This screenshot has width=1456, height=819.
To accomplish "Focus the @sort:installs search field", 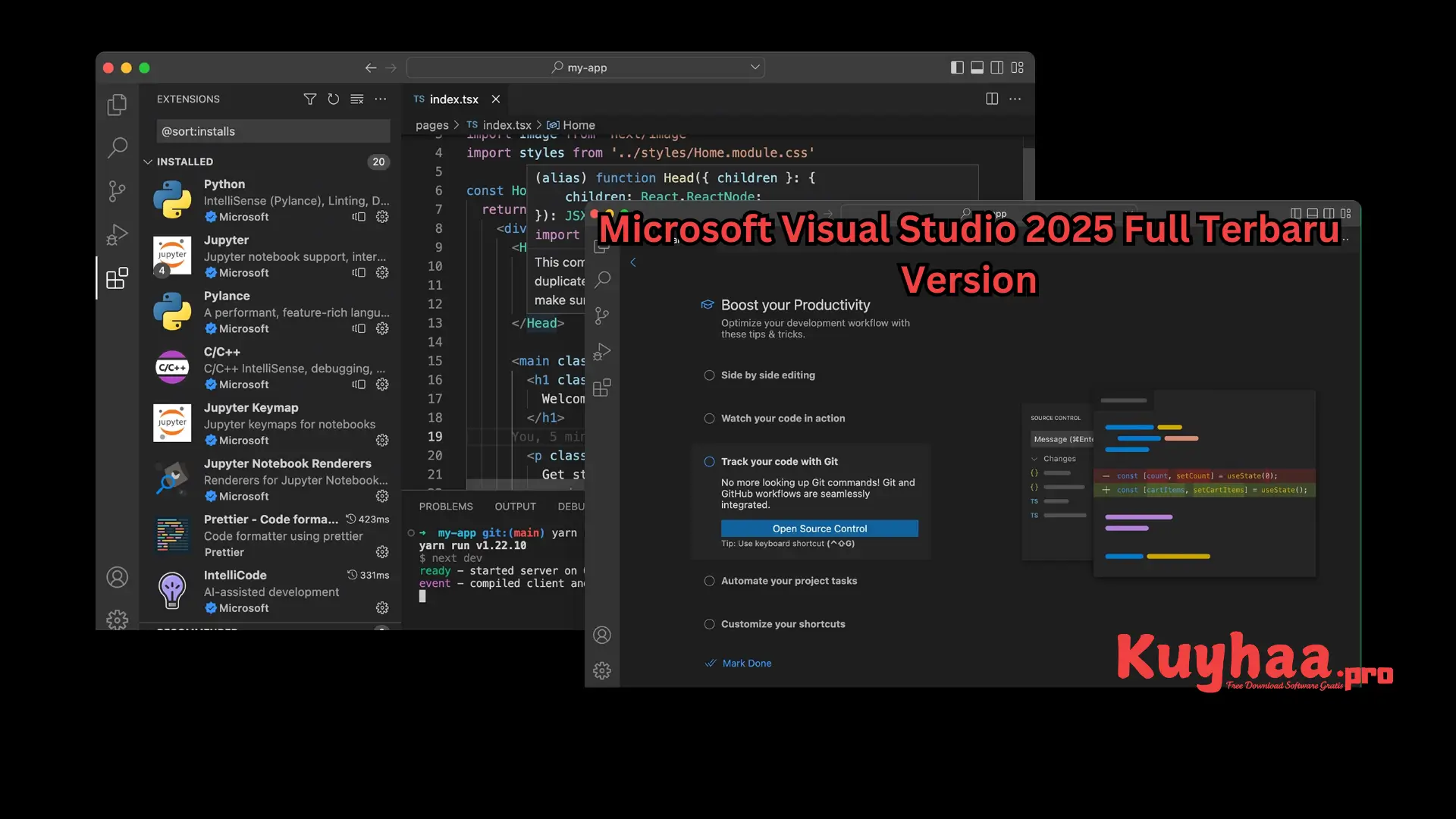I will point(273,131).
